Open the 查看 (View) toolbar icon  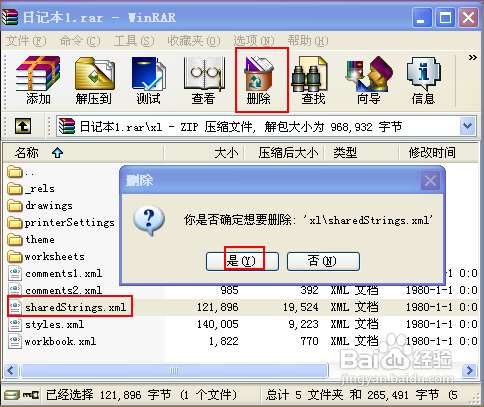[x=203, y=81]
